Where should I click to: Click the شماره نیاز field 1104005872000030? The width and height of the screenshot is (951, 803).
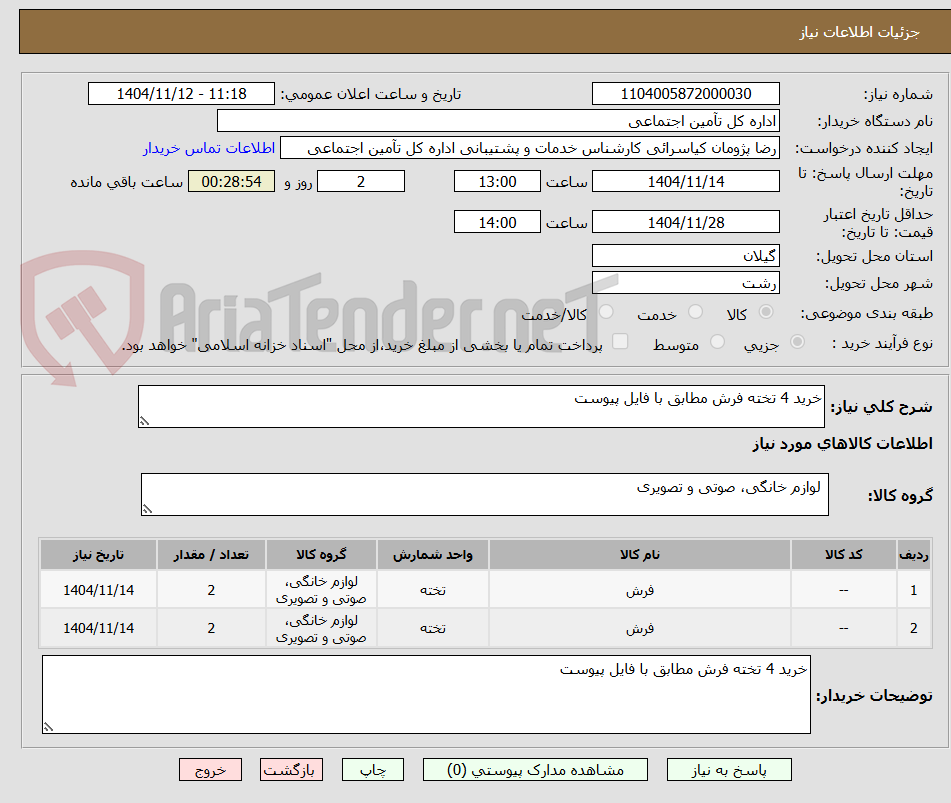tap(685, 94)
